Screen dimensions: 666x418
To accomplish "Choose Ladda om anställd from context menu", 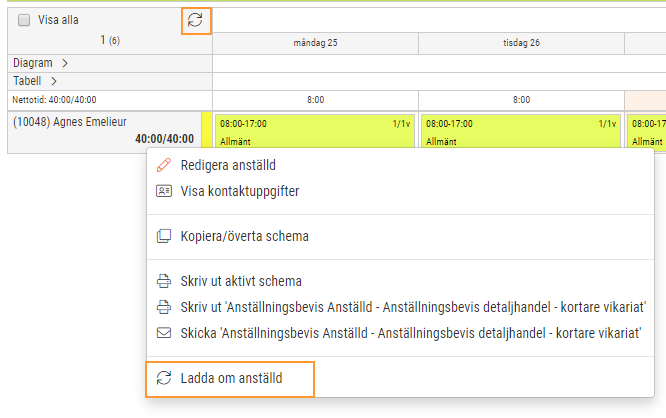I will pos(231,378).
